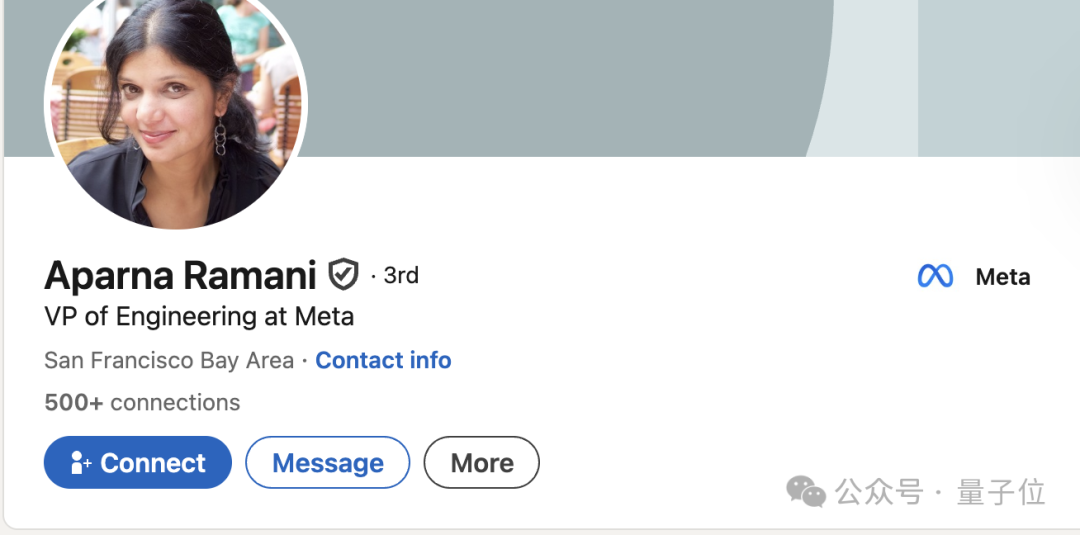
Task: Click the San Francisco Bay Area location
Action: pyautogui.click(x=169, y=361)
